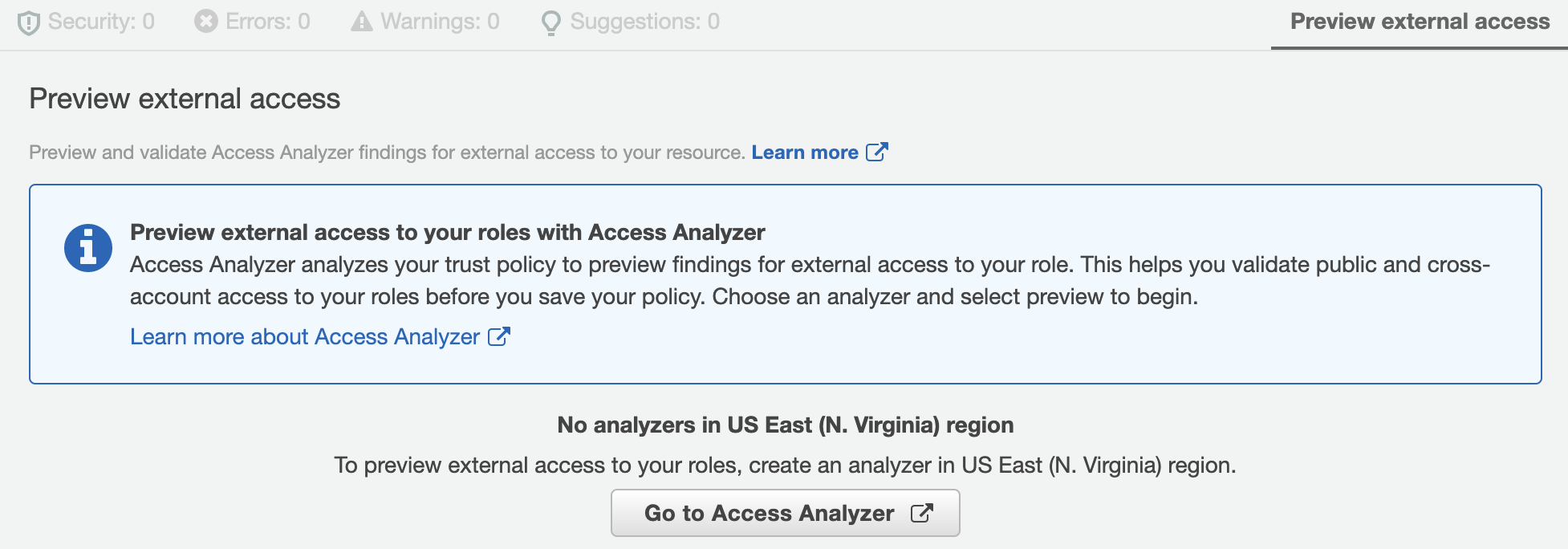1568x549 pixels.
Task: Click the external link icon after Learn more about Access Analyzer
Action: coord(498,337)
